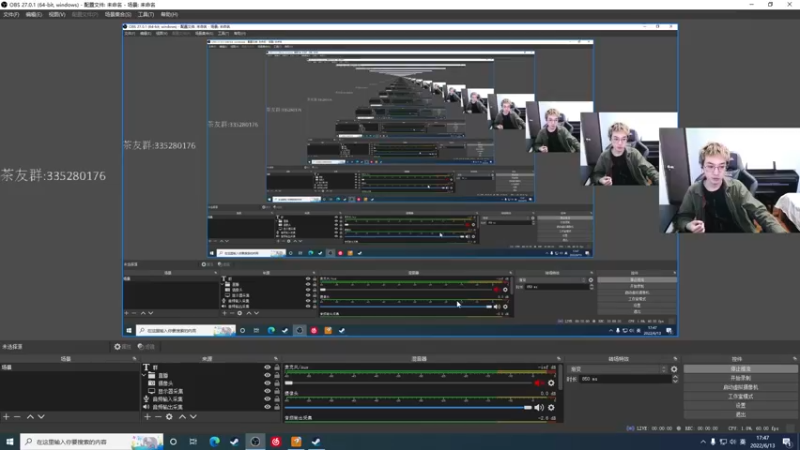Viewport: 800px width, 450px height.
Task: Click Studio Mode button in Controls
Action: tap(740, 396)
